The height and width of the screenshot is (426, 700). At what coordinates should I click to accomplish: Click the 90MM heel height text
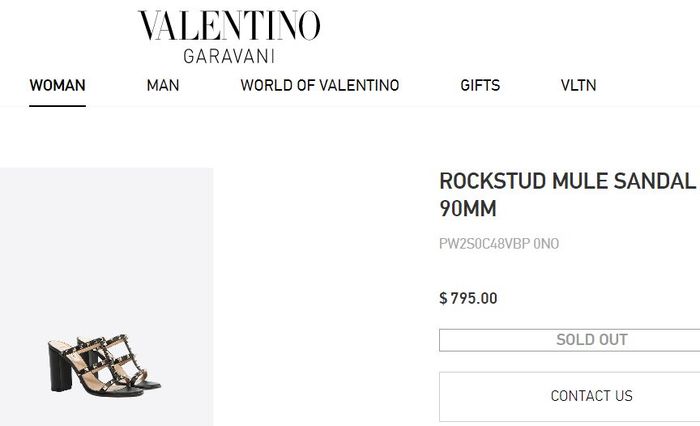pos(468,210)
